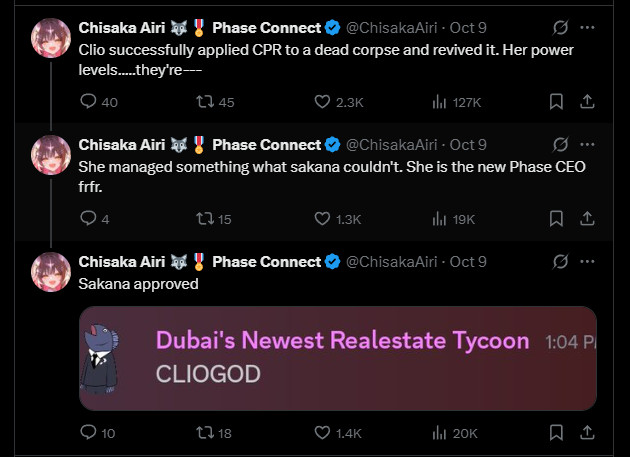Open more options on the first tweet

[590, 28]
